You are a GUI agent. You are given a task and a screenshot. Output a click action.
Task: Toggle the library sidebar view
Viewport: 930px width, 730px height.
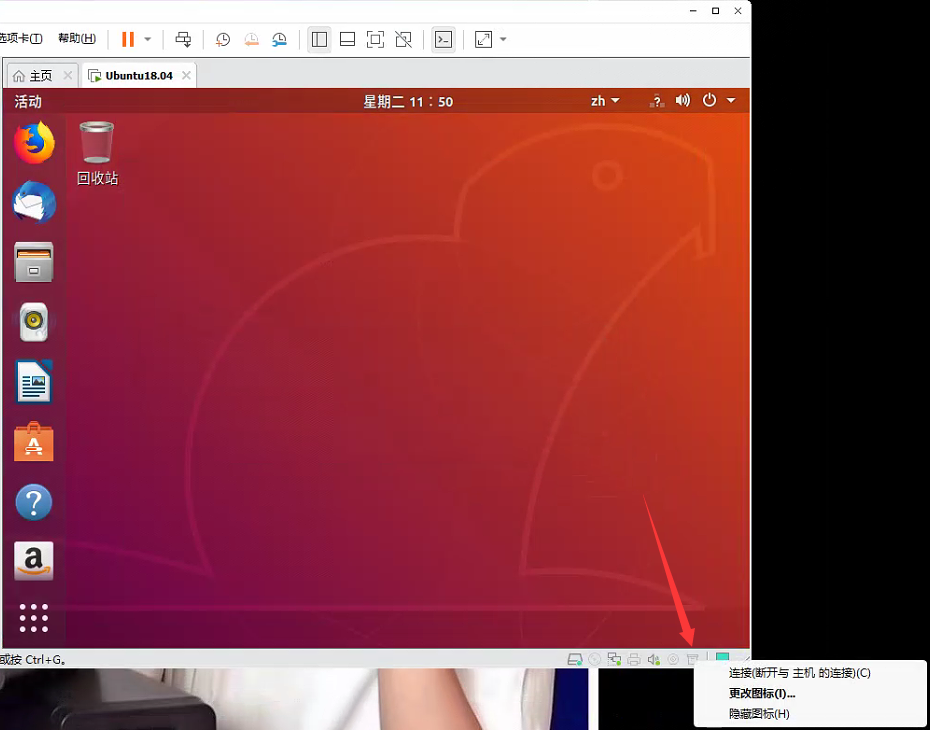point(319,39)
